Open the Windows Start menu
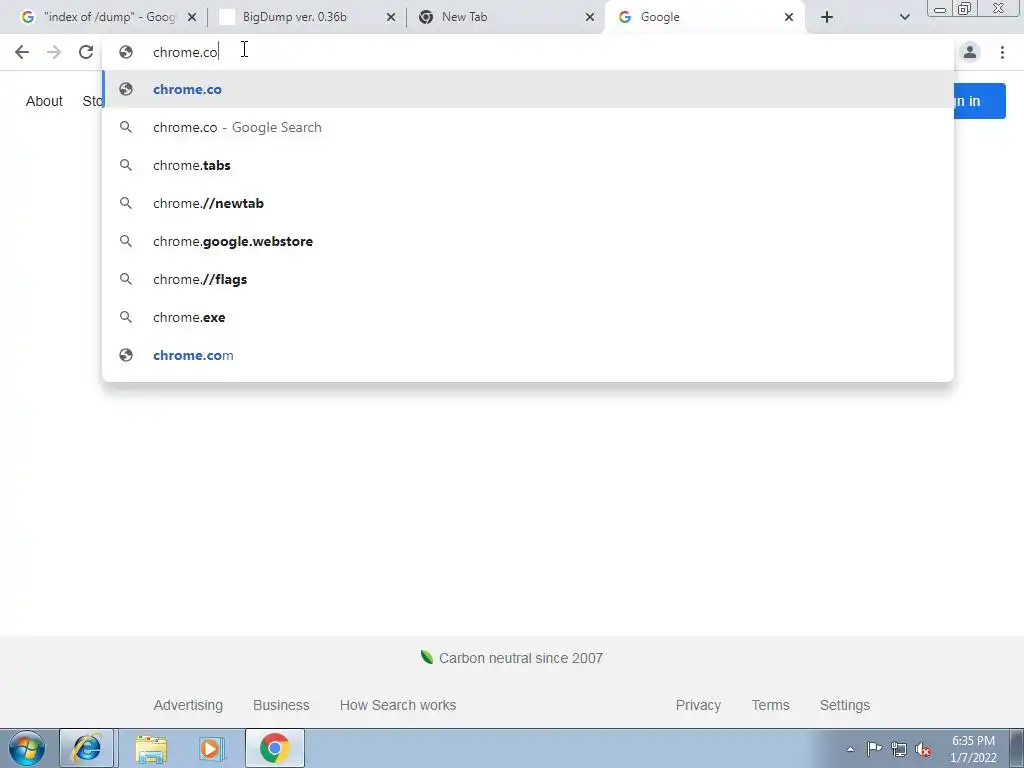Image resolution: width=1024 pixels, height=768 pixels. pyautogui.click(x=27, y=748)
